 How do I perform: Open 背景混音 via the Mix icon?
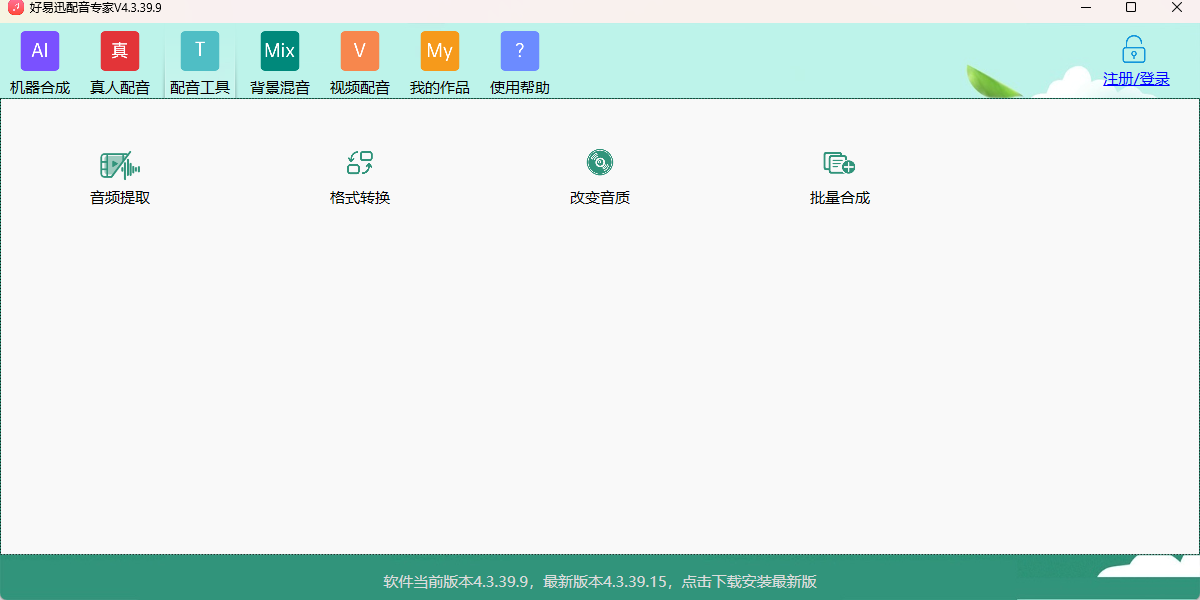280,50
